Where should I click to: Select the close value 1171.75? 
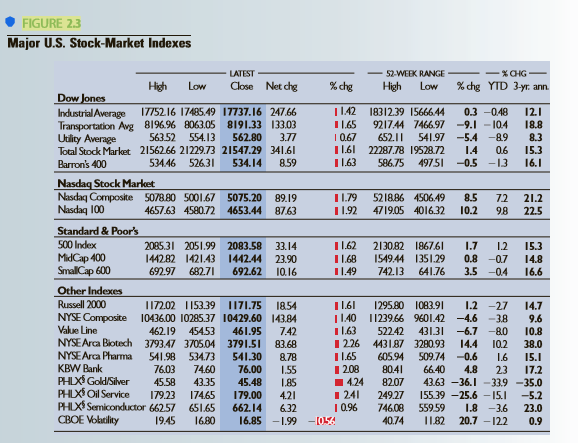pyautogui.click(x=245, y=306)
